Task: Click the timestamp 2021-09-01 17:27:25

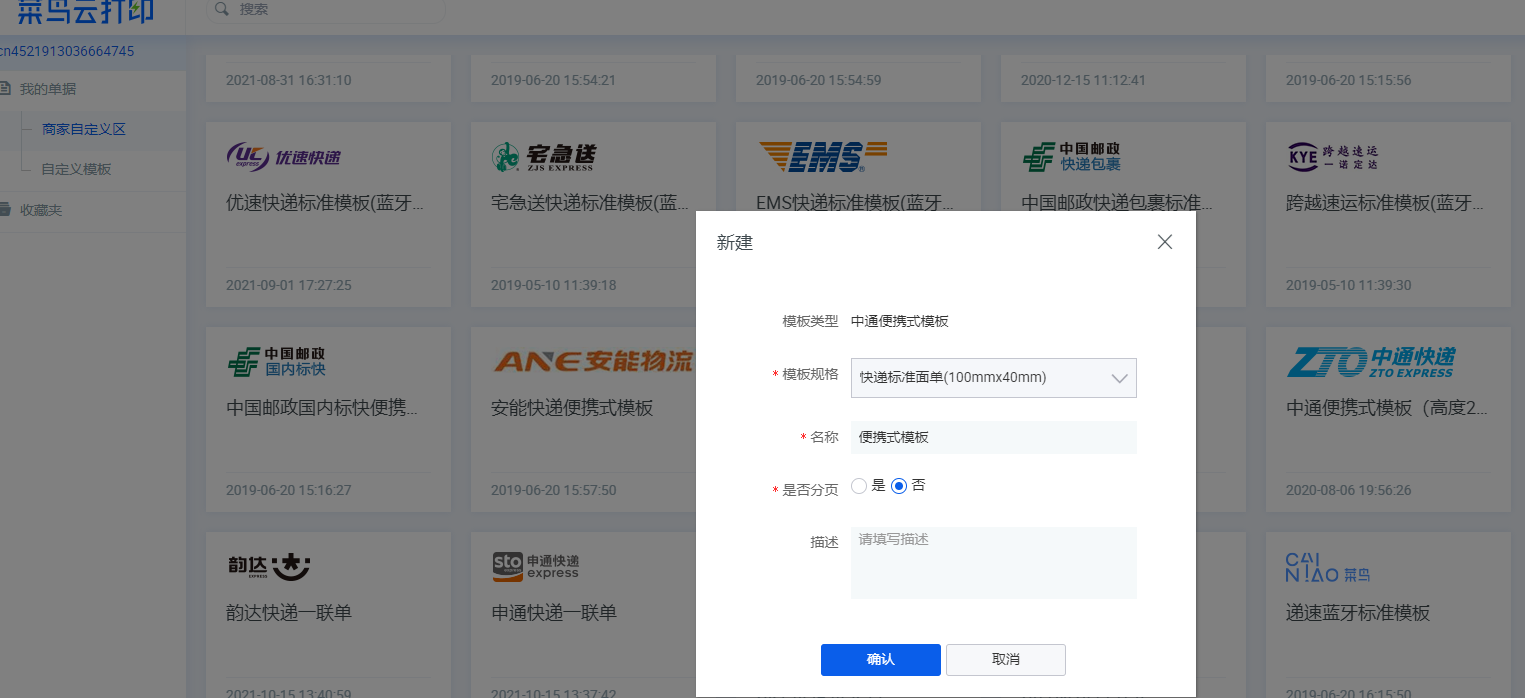Action: click(x=289, y=285)
